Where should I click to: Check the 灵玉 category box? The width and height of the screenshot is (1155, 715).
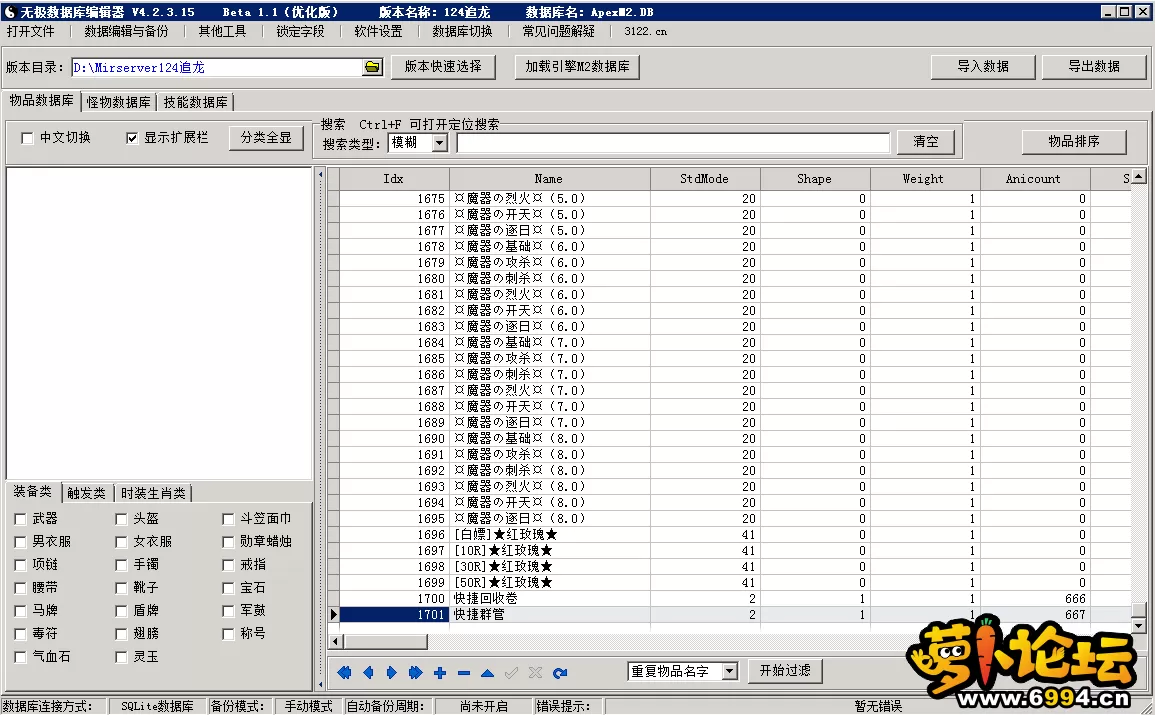pyautogui.click(x=121, y=657)
